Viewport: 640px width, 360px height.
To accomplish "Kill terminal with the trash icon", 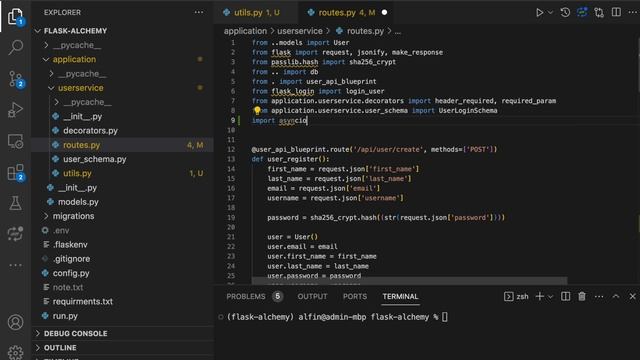I will [x=582, y=296].
